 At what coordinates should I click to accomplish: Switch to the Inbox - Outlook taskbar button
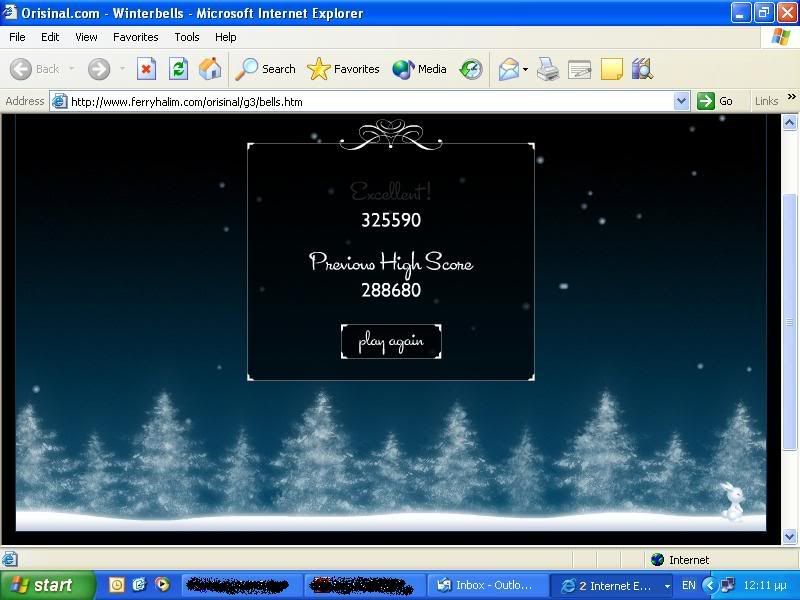486,585
